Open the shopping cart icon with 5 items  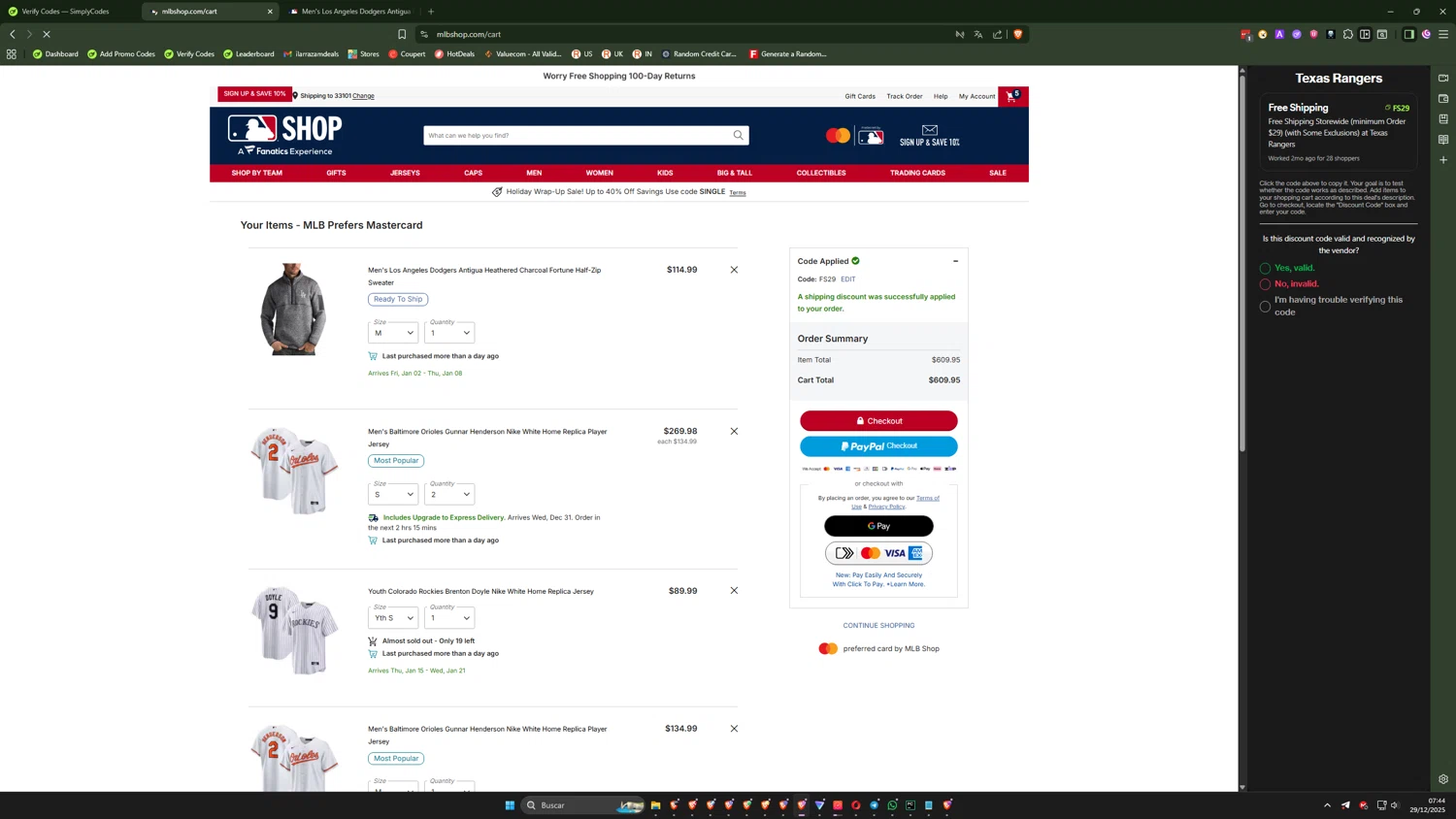[1012, 96]
